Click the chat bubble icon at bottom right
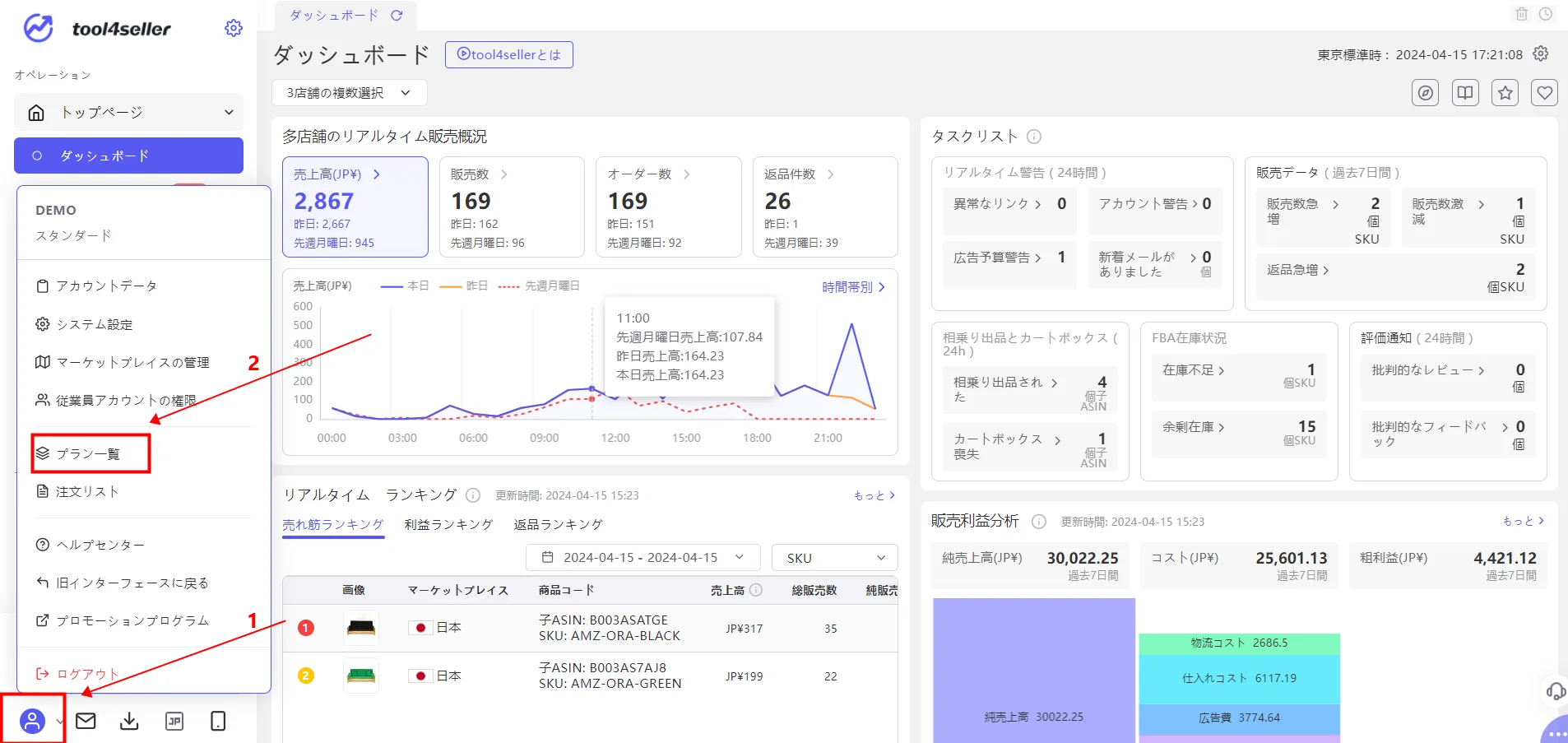The width and height of the screenshot is (1568, 743). coord(1556,731)
